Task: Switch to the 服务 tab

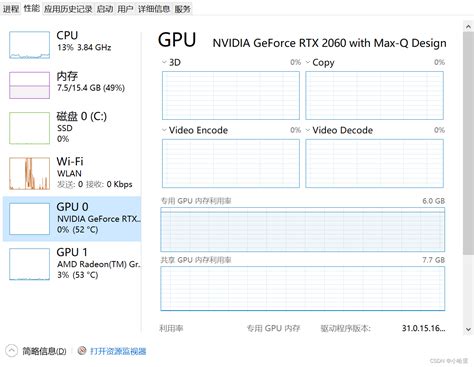Action: pyautogui.click(x=183, y=9)
